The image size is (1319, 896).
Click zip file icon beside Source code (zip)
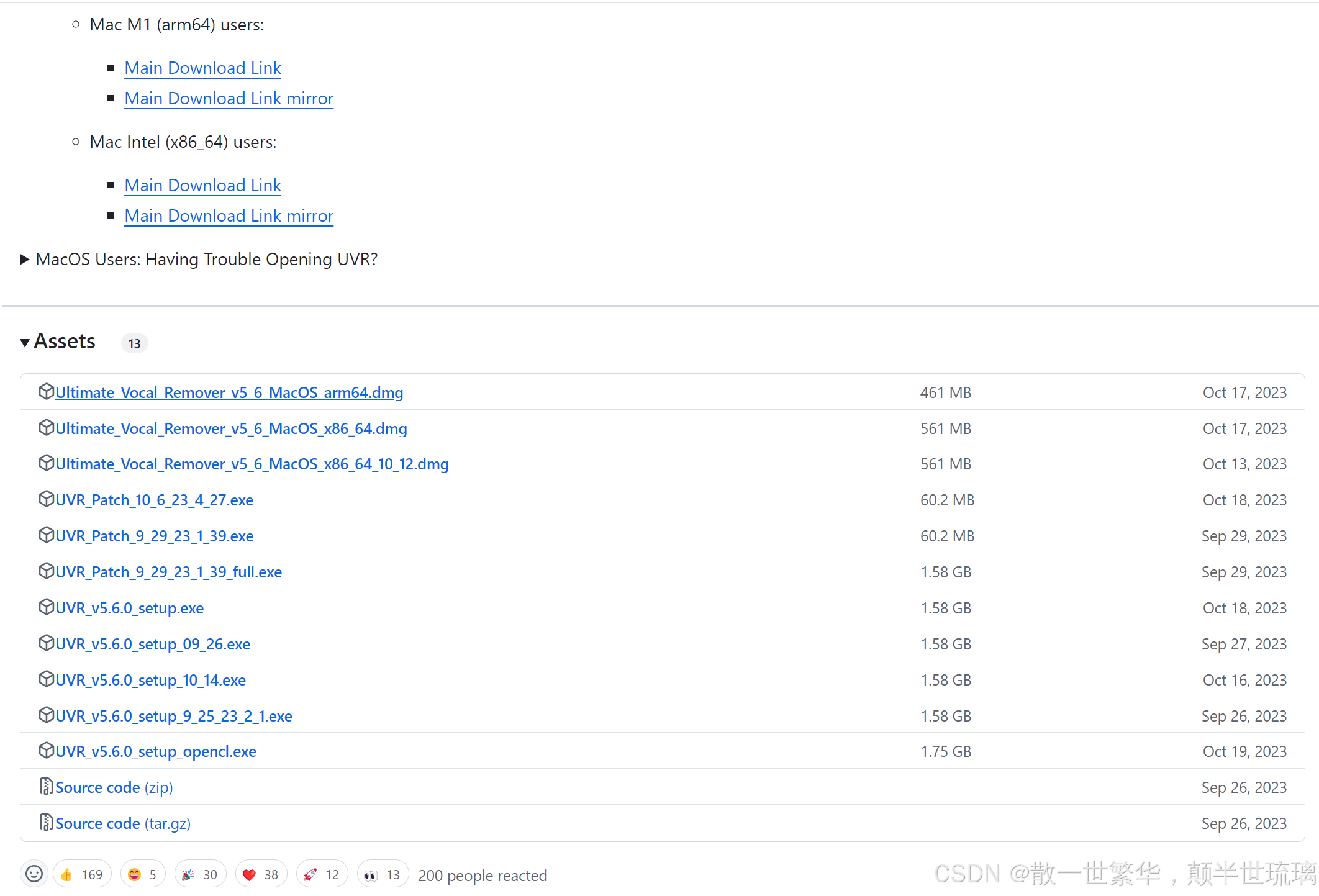[46, 786]
